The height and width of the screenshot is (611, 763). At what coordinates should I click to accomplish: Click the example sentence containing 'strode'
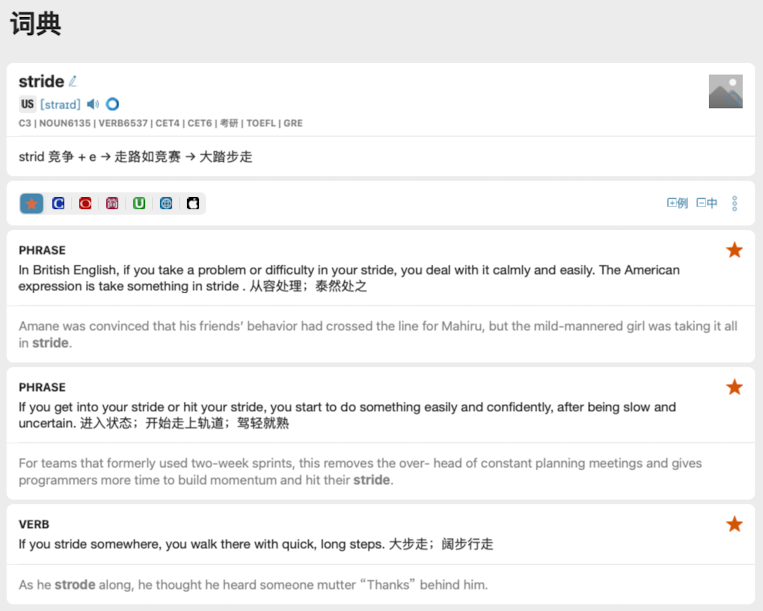253,584
